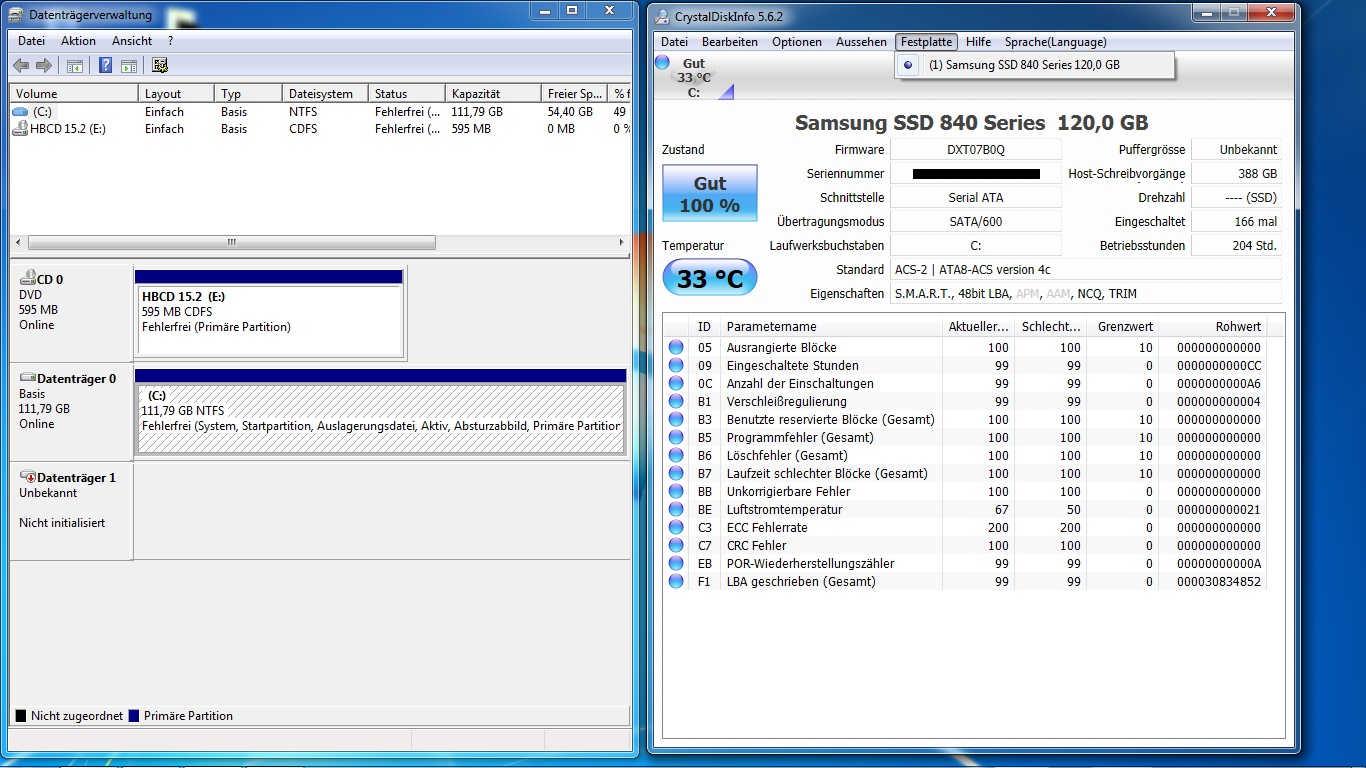
Task: Click the black Nicht zugeordnet legend swatch
Action: pos(21,716)
